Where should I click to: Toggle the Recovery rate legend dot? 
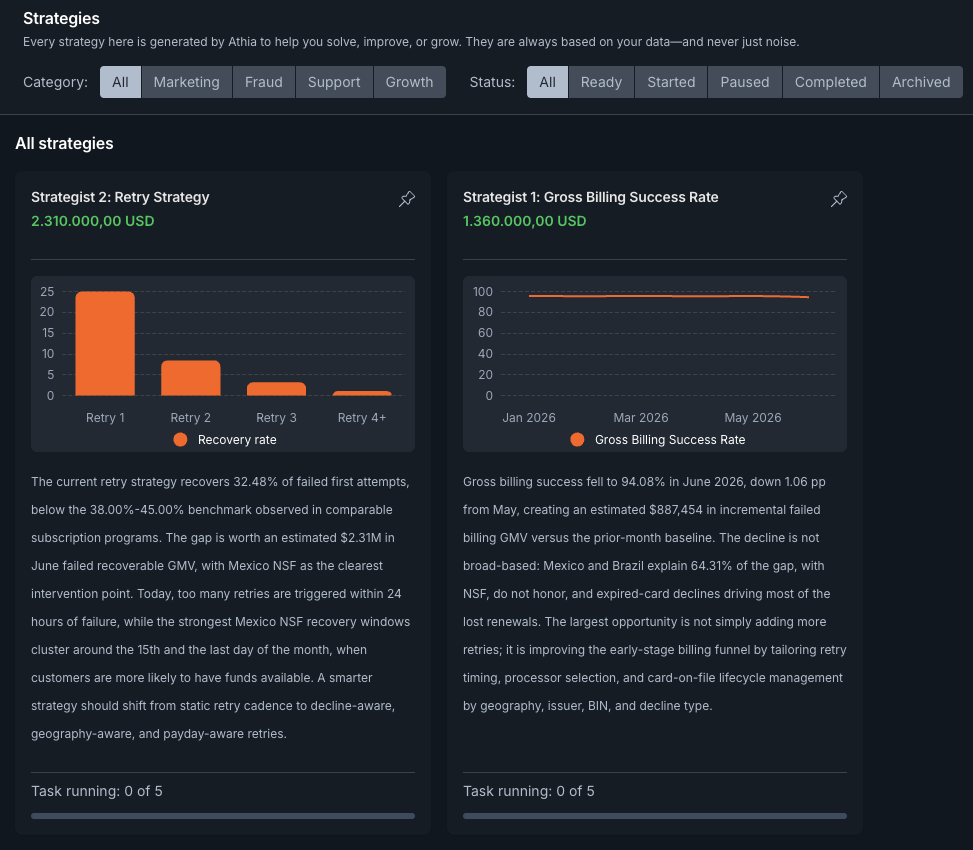[181, 439]
